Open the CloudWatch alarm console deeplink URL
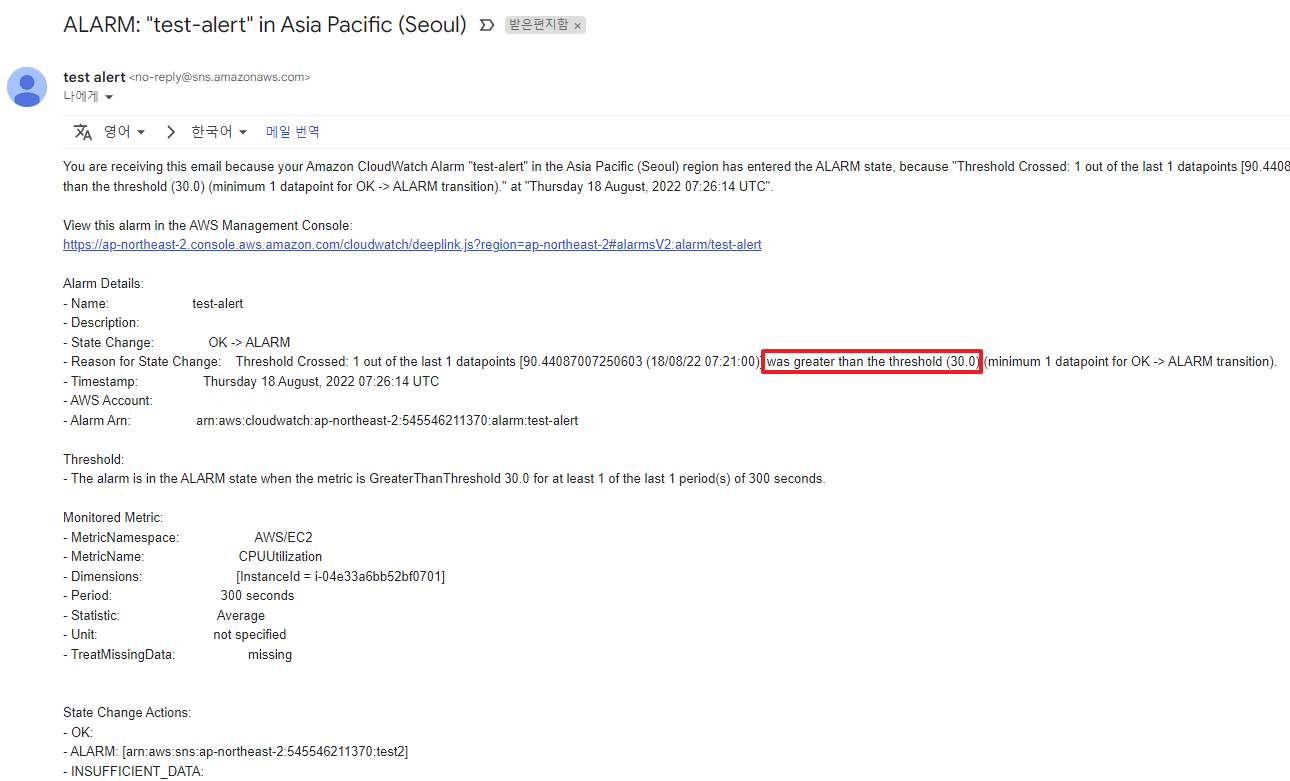Viewport: 1290px width, 781px height. [412, 244]
